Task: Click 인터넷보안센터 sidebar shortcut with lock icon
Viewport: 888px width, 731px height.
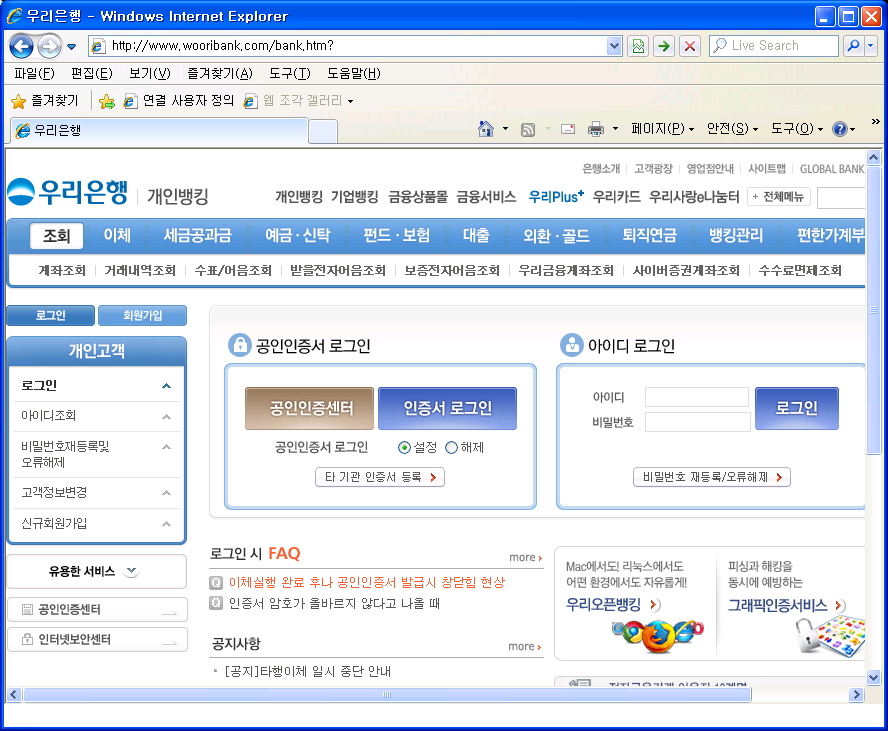Action: point(97,639)
